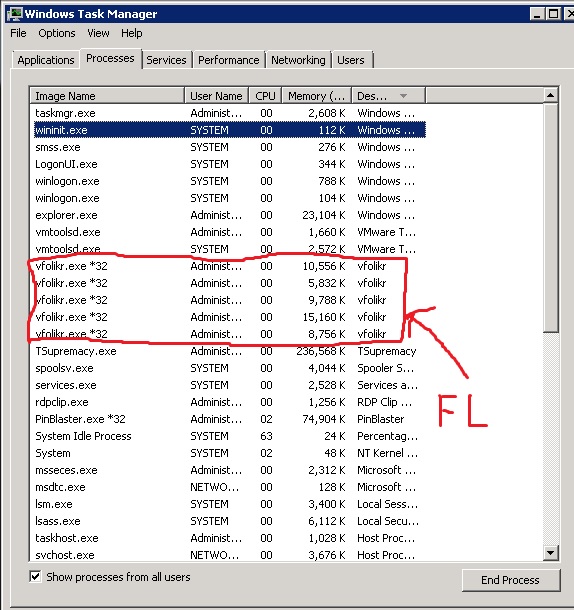Open the Options menu
The image size is (574, 610).
coord(56,33)
